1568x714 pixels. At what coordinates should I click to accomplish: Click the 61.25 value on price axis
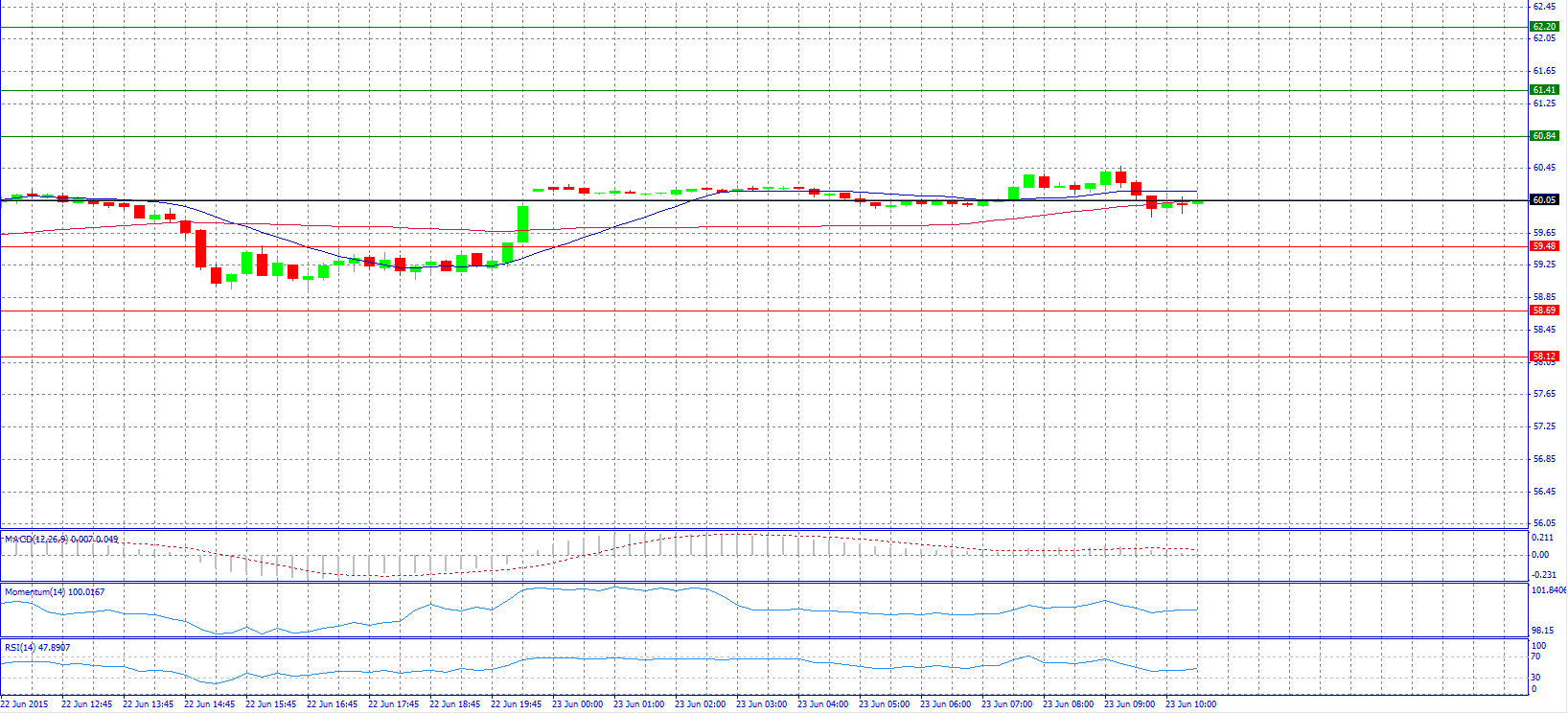1544,104
